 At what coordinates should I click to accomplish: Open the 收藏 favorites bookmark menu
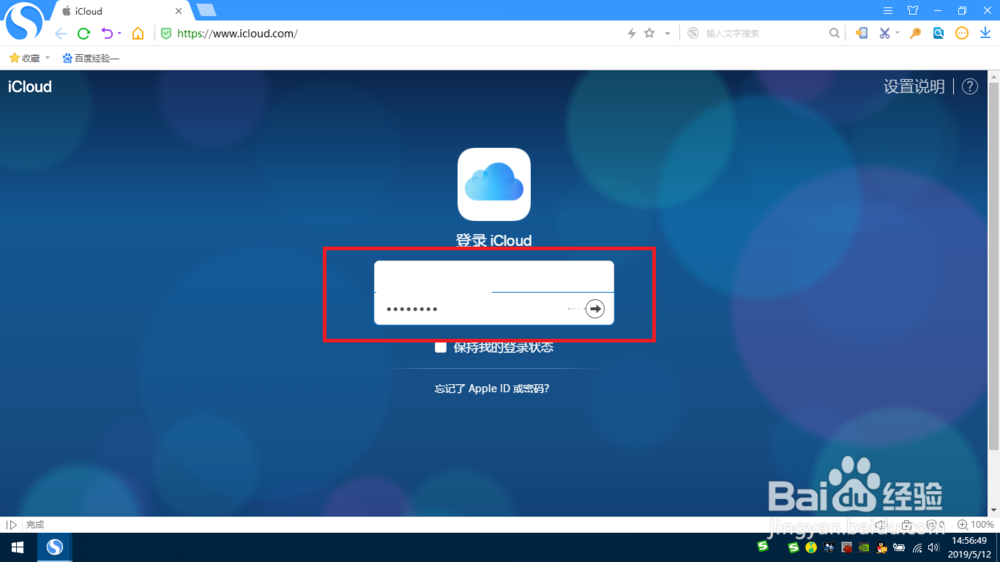click(25, 58)
